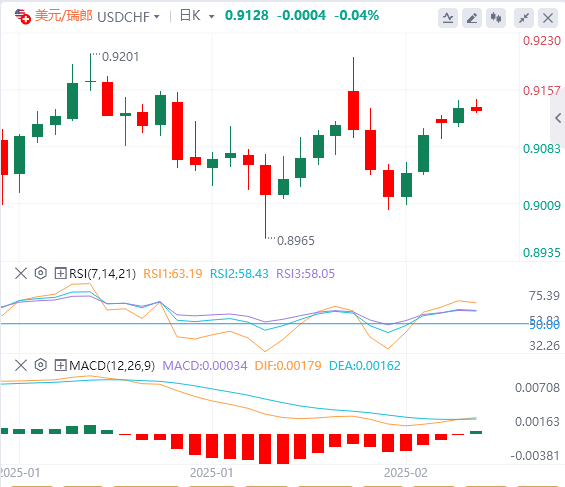Click the RSI(7,14,21) label
Viewport: 565px width, 487px height.
[102, 274]
